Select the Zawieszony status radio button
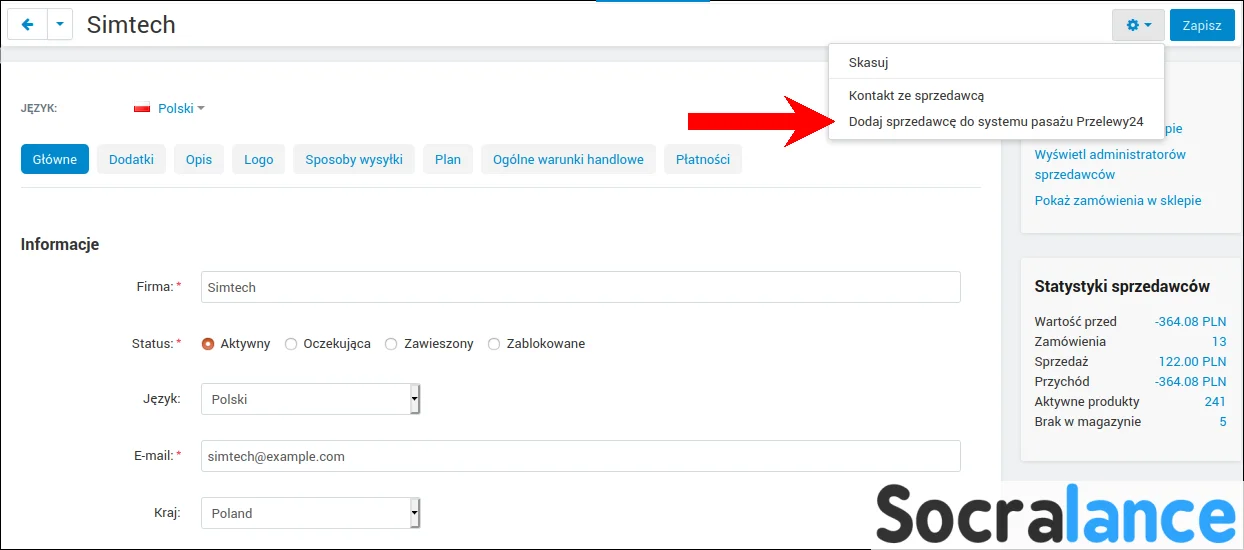 (391, 344)
